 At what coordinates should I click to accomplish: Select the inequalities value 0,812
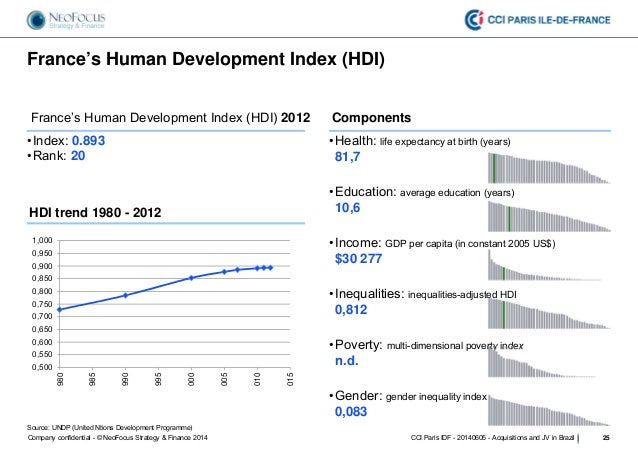(351, 310)
